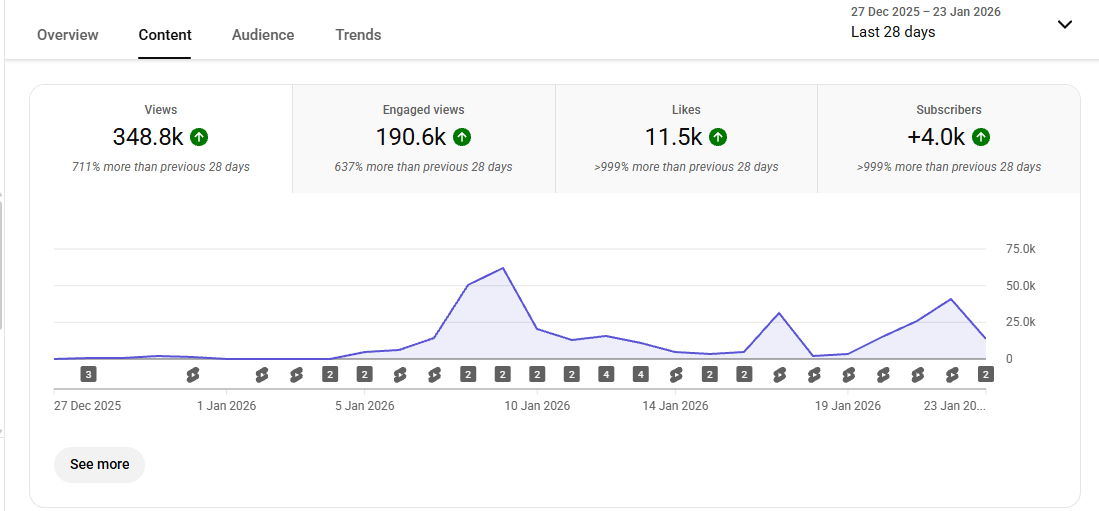Click the last Shorts icon marker on timeline
The image size is (1099, 511).
pyautogui.click(x=951, y=375)
